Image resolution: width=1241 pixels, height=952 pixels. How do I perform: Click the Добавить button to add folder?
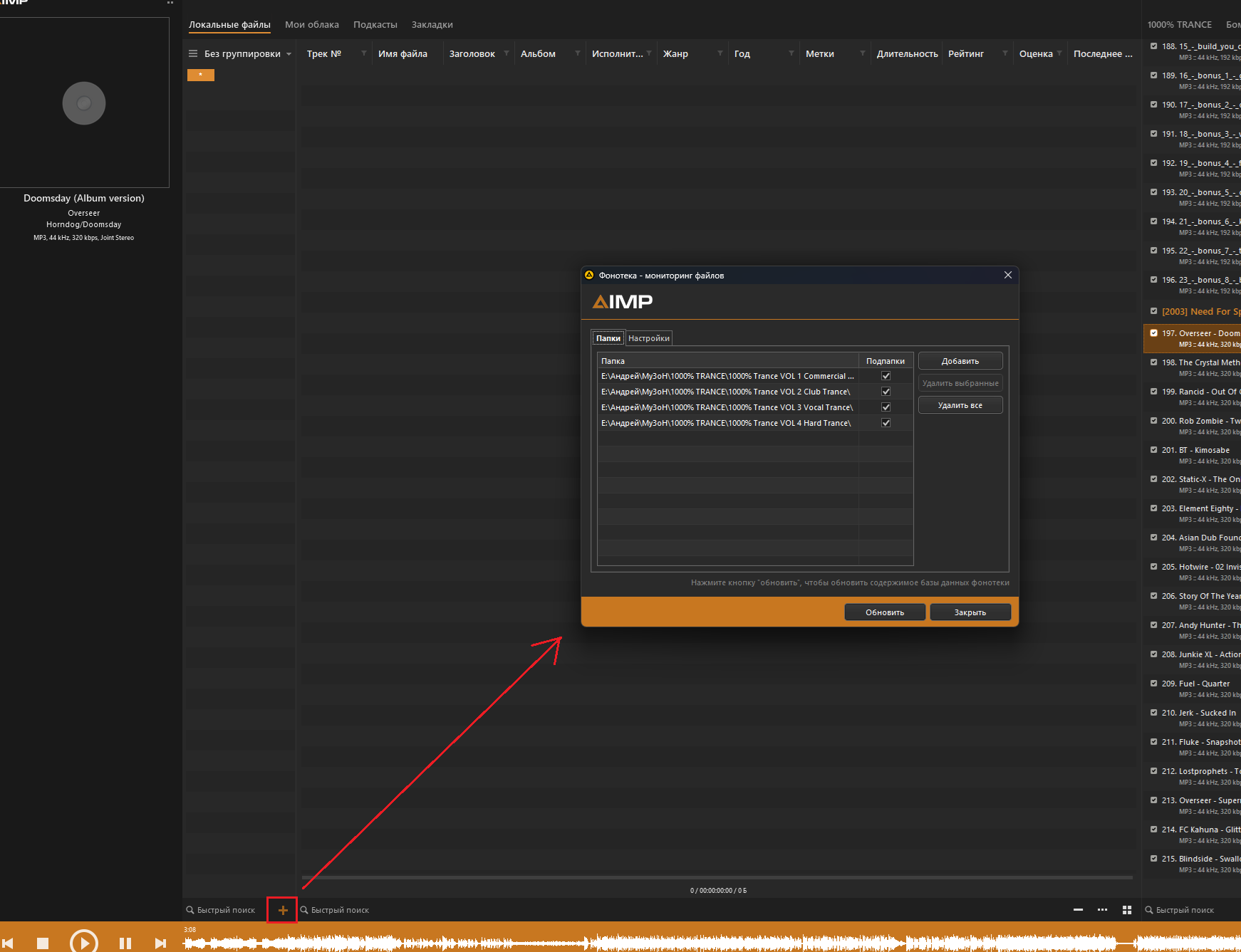(x=960, y=361)
